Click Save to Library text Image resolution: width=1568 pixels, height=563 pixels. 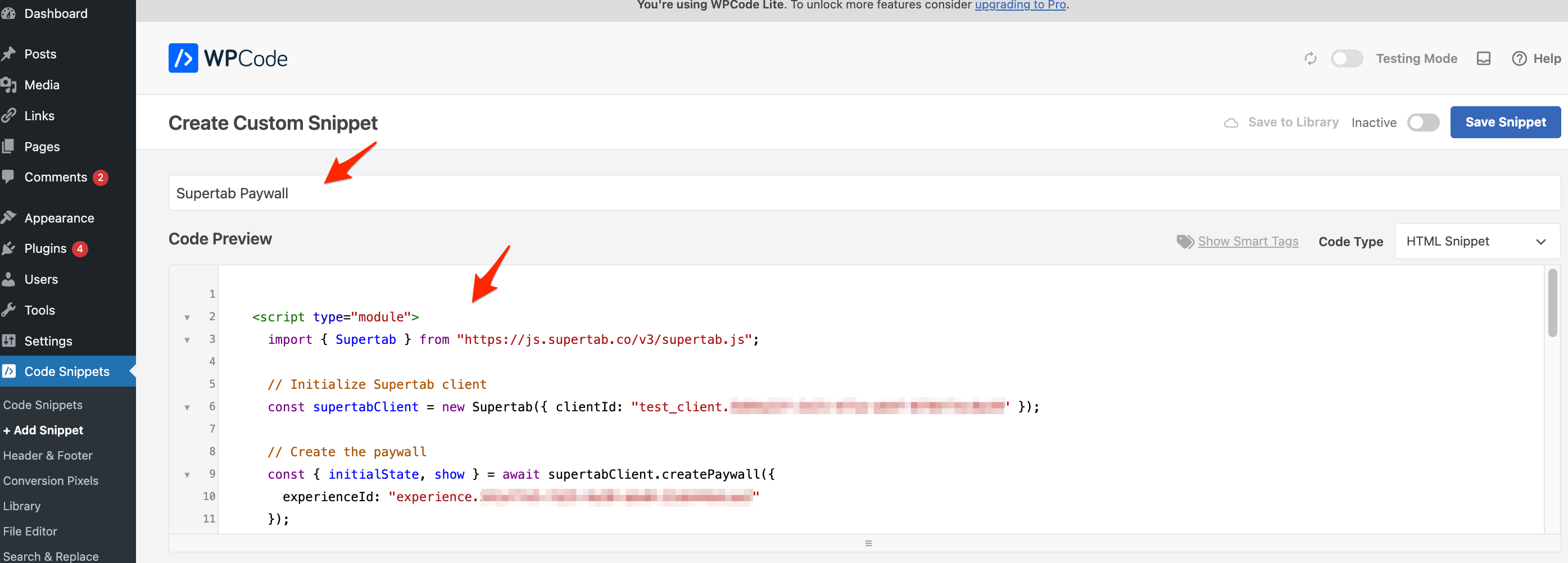click(1293, 122)
